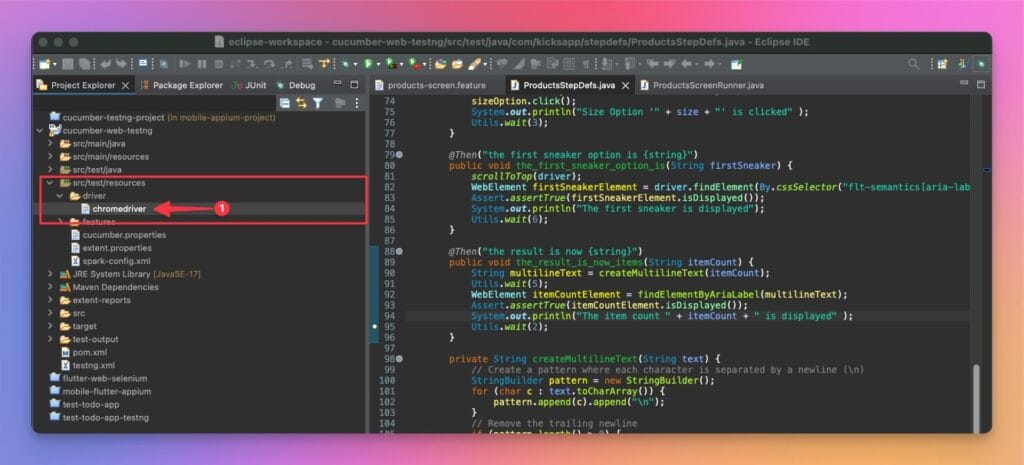Select the mobile-flutter-appium project
This screenshot has height=465, width=1024.
[x=101, y=392]
